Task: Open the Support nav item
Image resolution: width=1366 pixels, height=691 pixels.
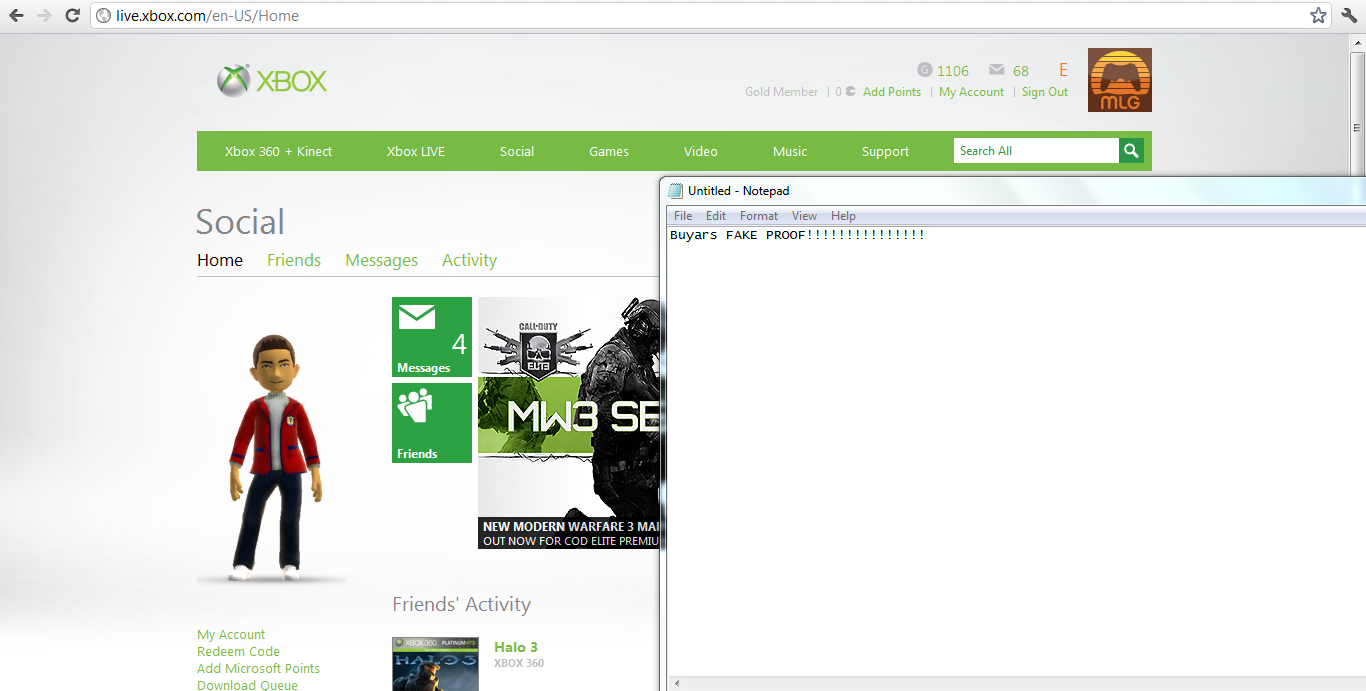Action: [x=885, y=152]
